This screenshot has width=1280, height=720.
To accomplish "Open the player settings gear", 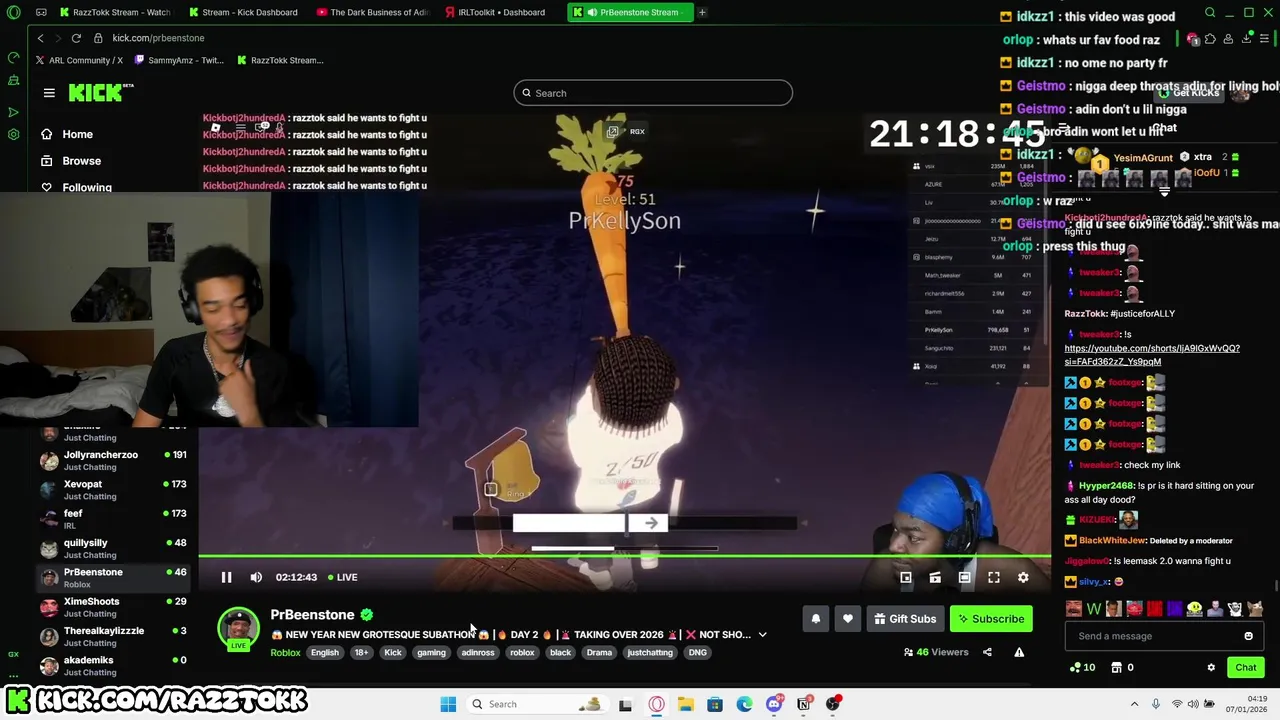I will (1023, 577).
